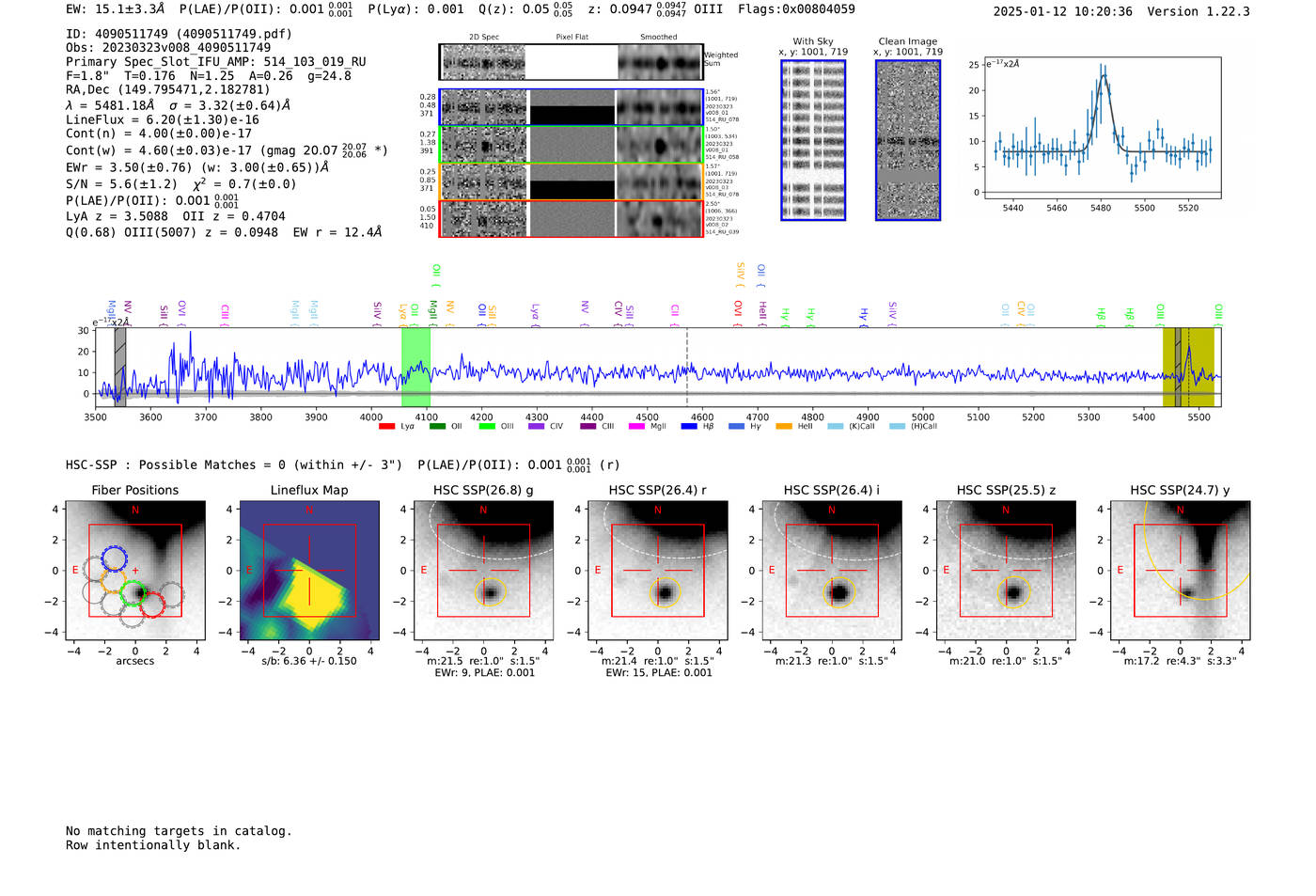Select the red-bordered 2D spectrum fiber row
1316x896 pixels.
pos(572,219)
